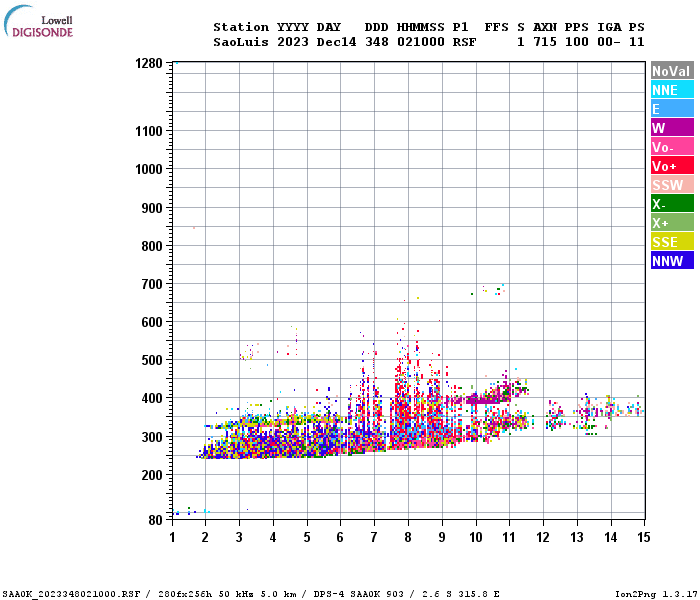The image size is (700, 600).
Task: Click frequency axis label 5
Action: [x=307, y=537]
